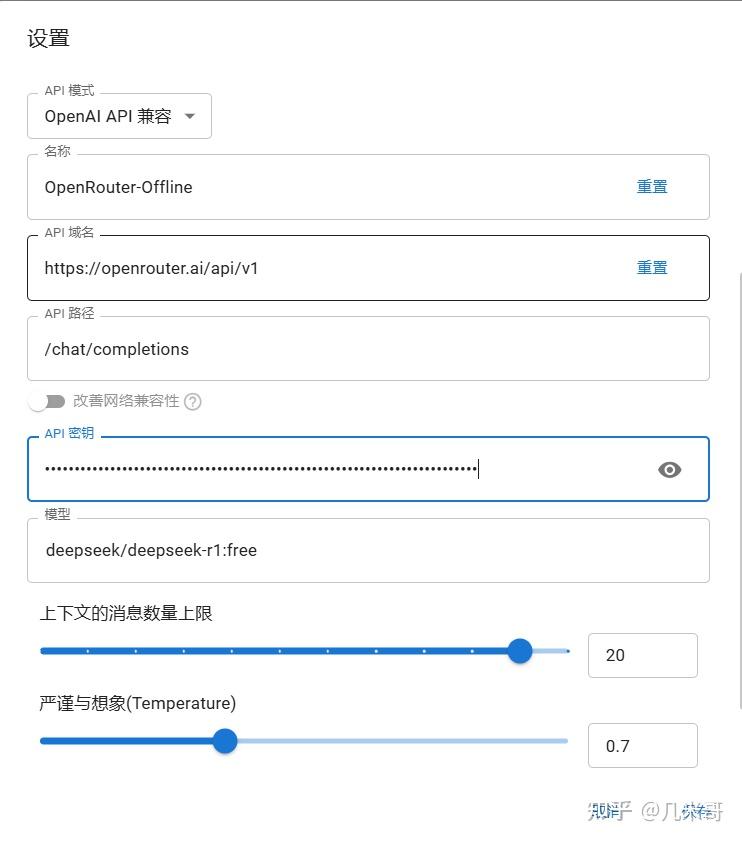The image size is (742, 841).
Task: Enable the 改善网络兼容性 switch
Action: [44, 401]
